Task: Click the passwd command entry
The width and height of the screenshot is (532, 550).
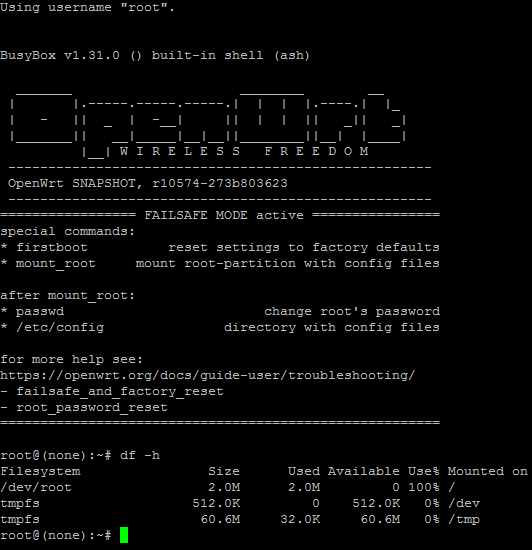Action: click(40, 311)
